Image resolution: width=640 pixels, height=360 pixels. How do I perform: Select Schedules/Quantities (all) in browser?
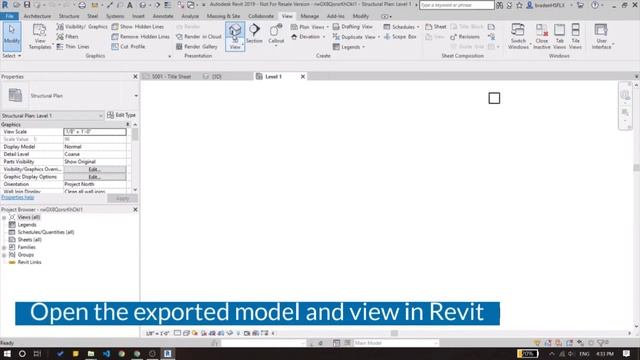point(45,232)
